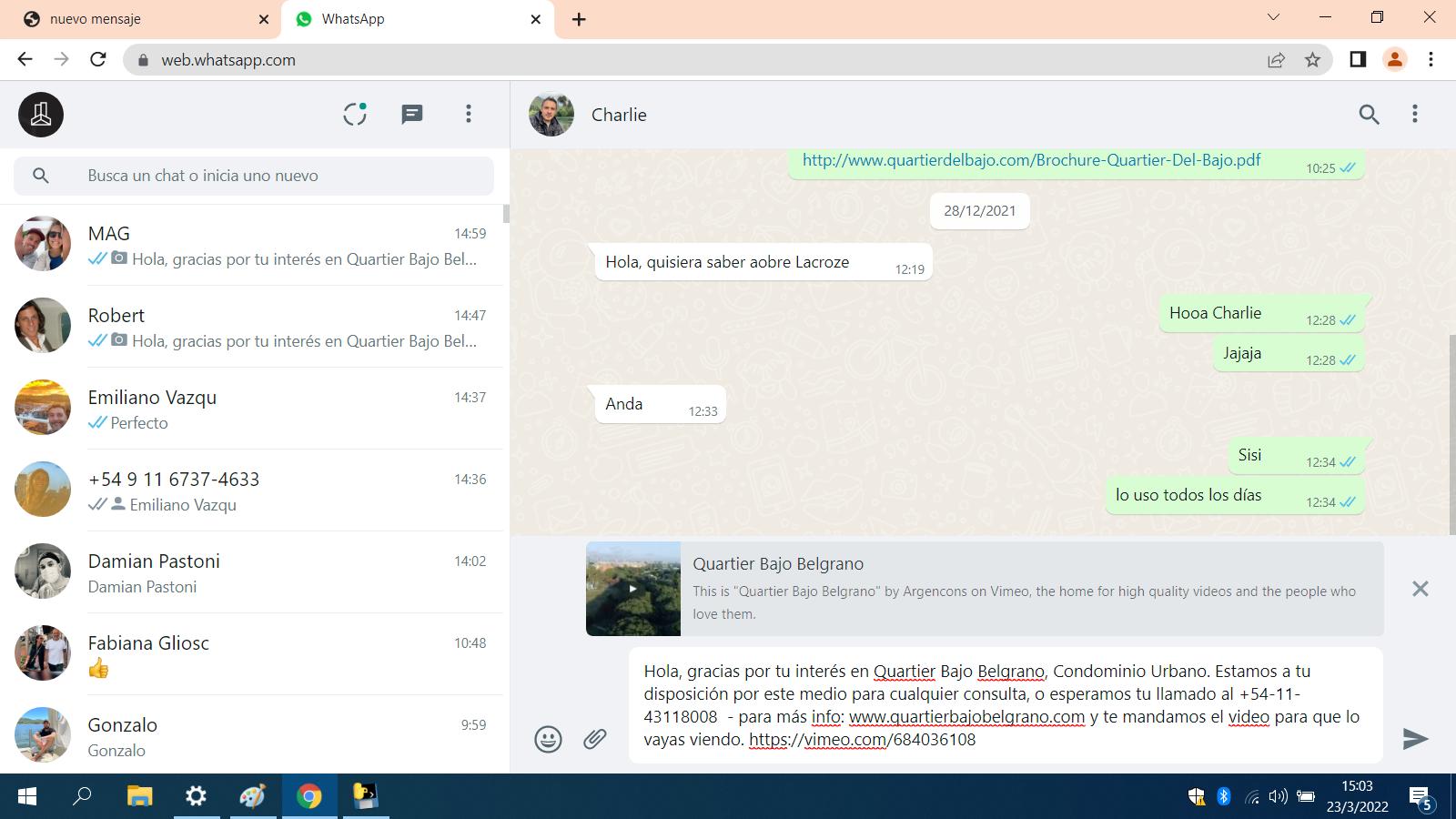Open Windows taskbar search
Screen dimensions: 1456x819
click(83, 797)
